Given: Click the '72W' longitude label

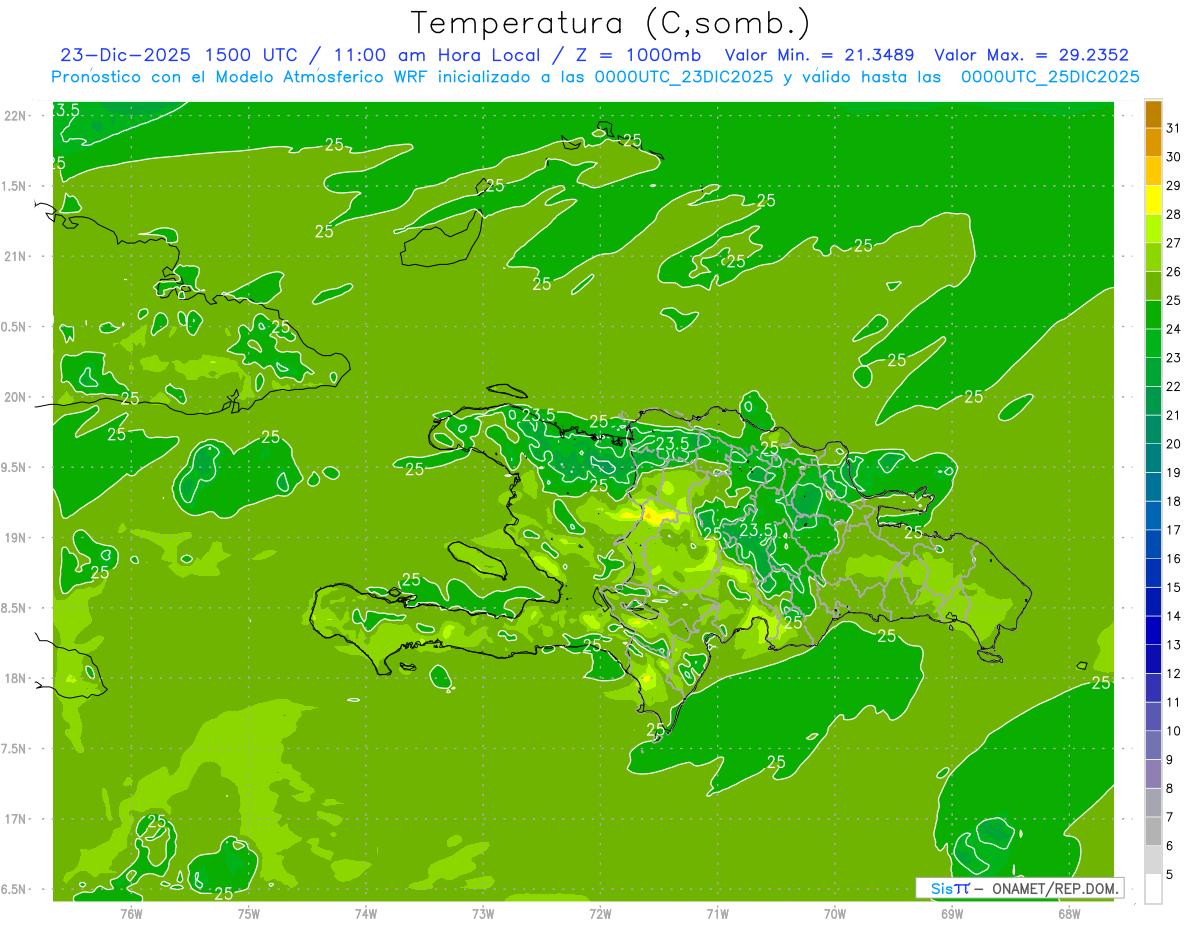Looking at the screenshot, I should click(600, 913).
